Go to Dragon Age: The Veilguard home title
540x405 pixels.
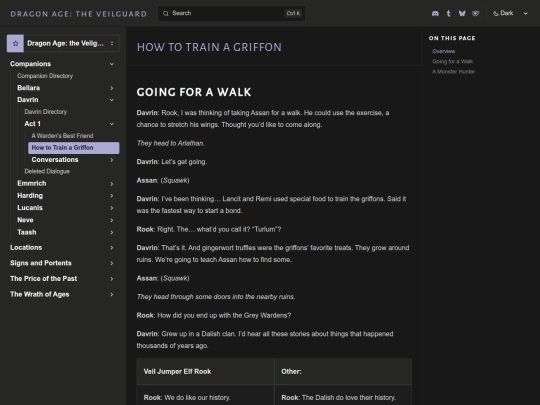point(79,14)
